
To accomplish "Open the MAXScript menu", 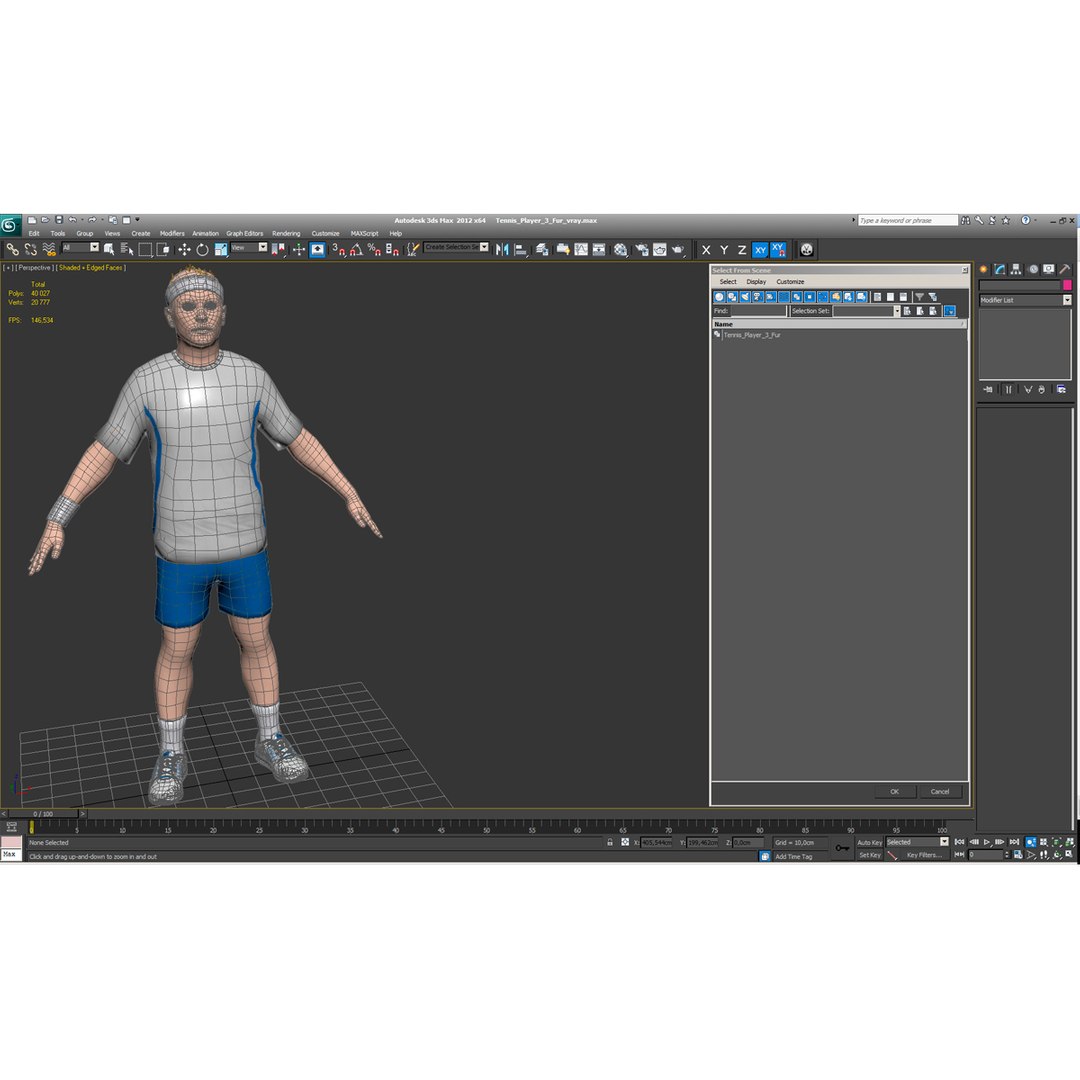I will coord(364,233).
